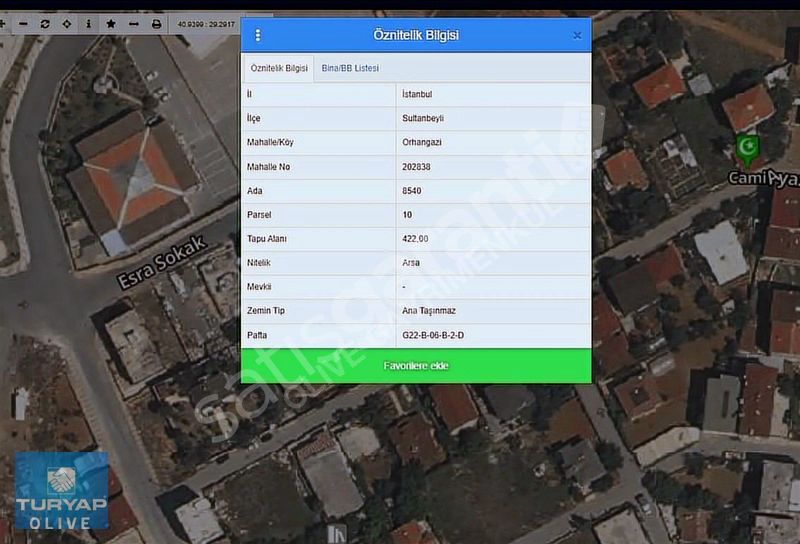Viewport: 800px width, 544px height.
Task: Open favorites with the star icon
Action: pyautogui.click(x=111, y=23)
